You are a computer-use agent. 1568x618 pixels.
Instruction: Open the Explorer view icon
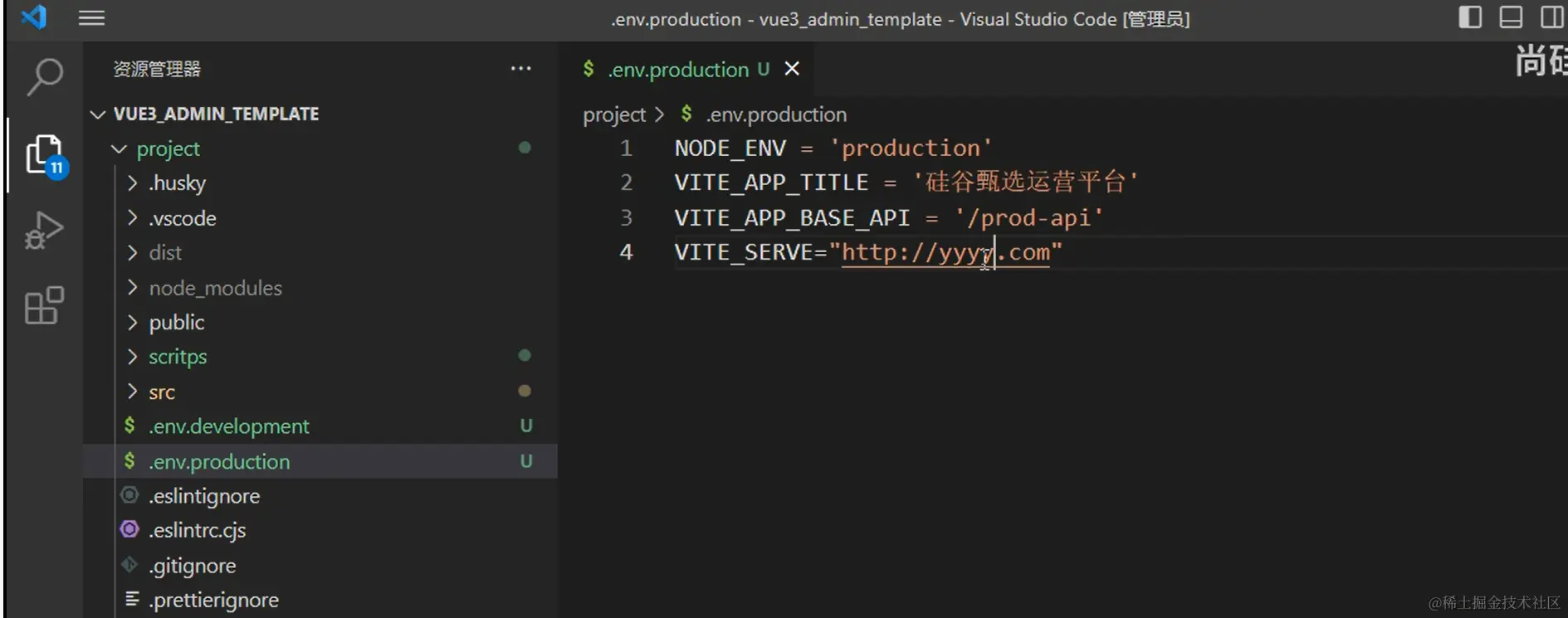coord(45,155)
